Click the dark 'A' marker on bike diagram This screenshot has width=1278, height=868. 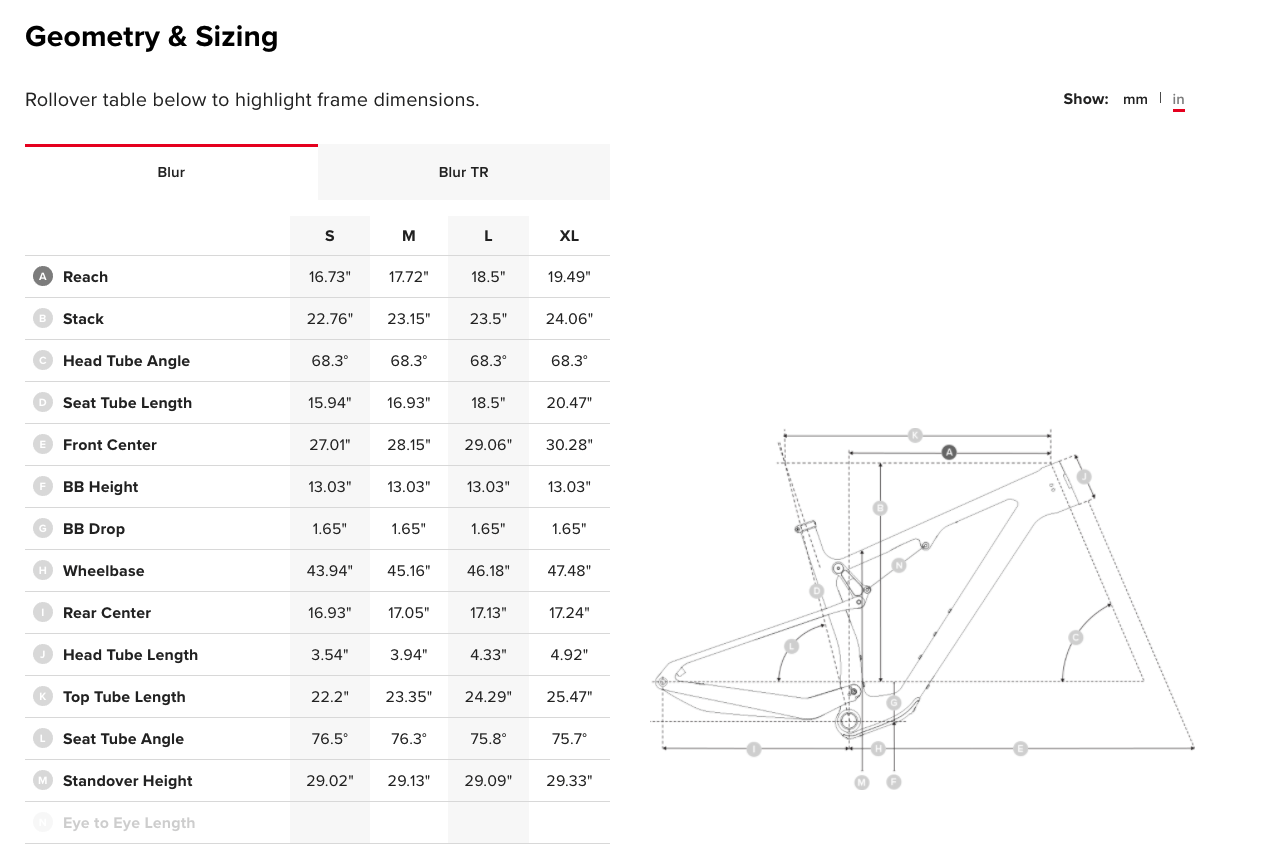pyautogui.click(x=949, y=452)
